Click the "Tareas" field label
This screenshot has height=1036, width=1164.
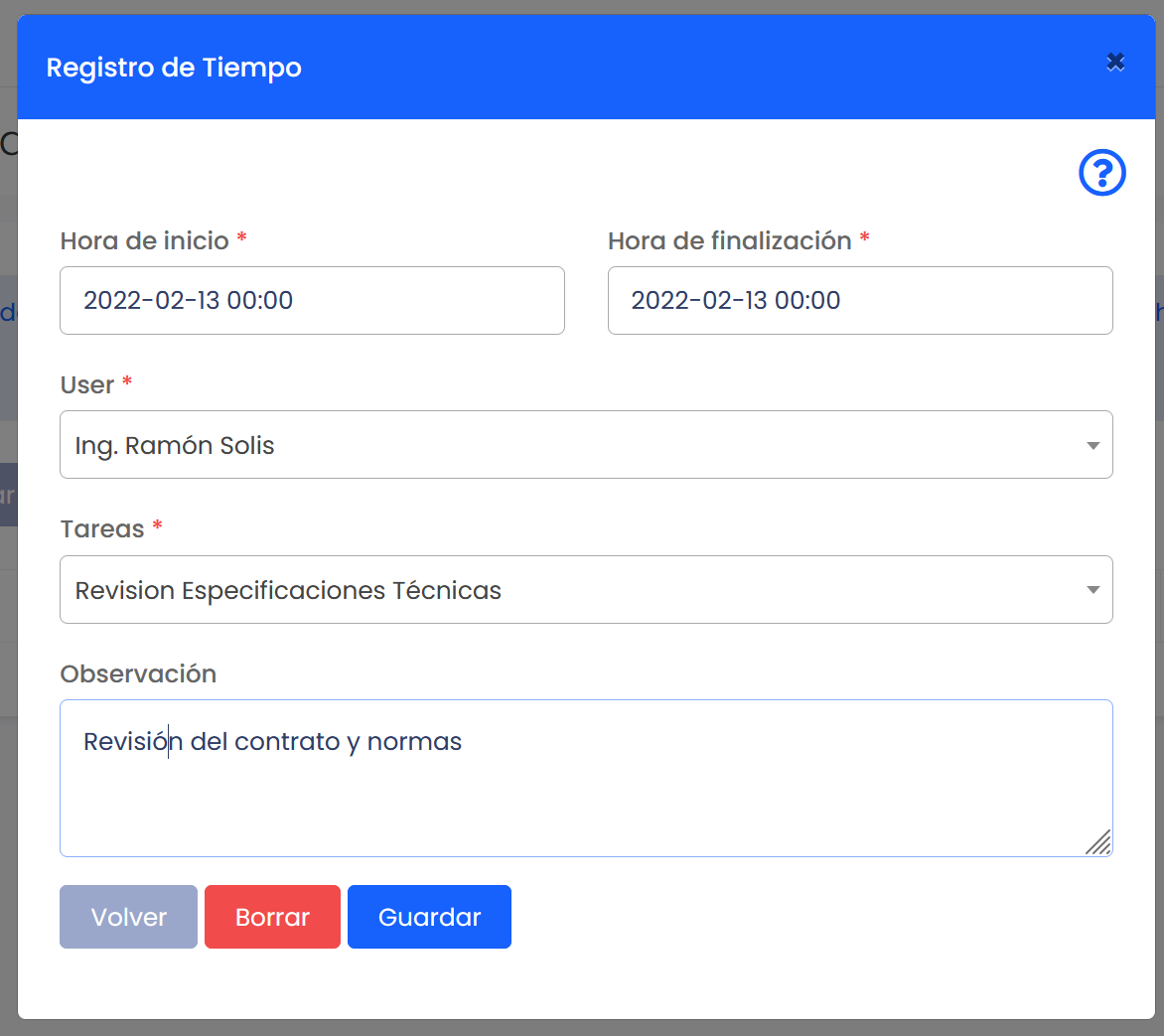[102, 529]
